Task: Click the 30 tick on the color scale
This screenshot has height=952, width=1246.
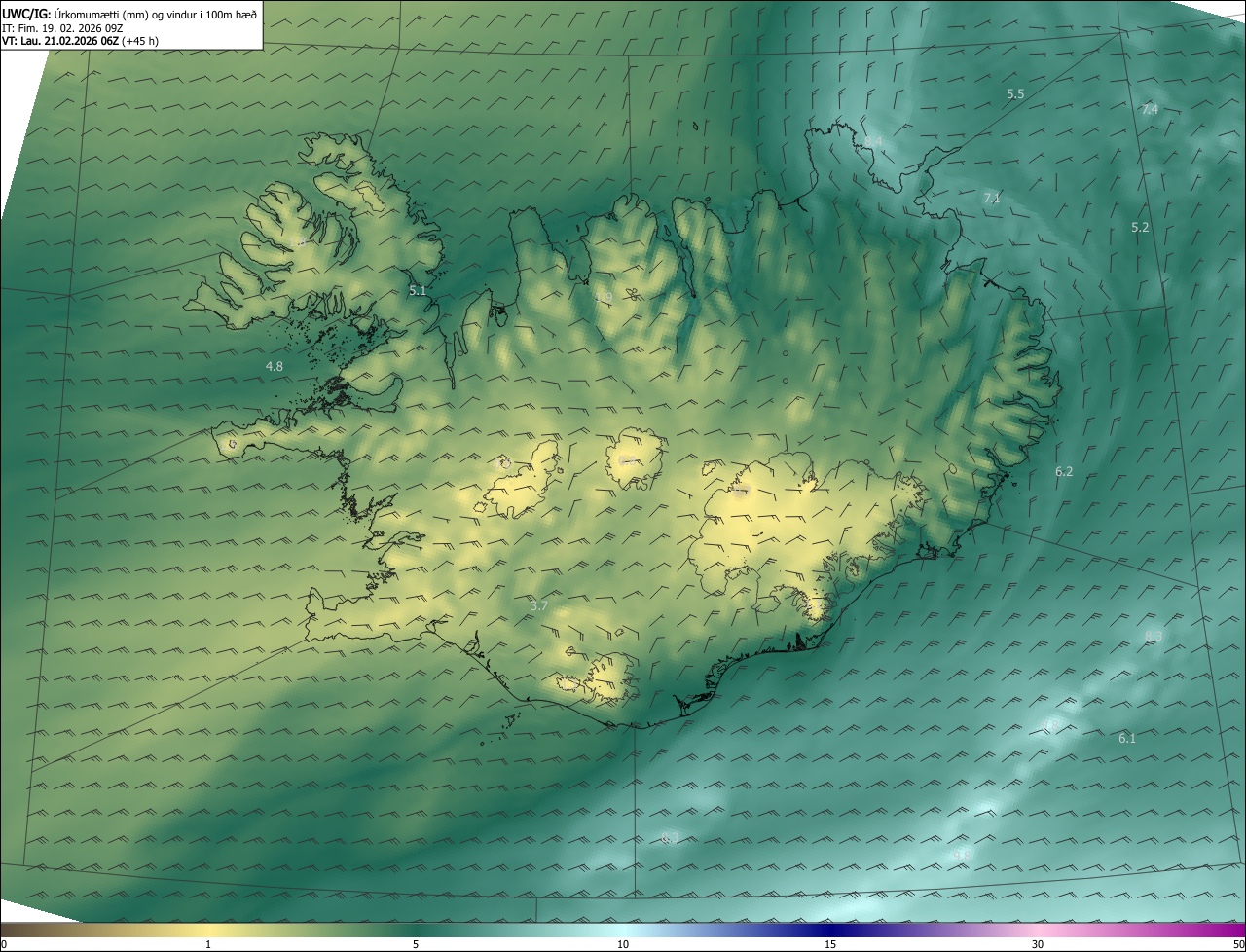Action: 1038,944
